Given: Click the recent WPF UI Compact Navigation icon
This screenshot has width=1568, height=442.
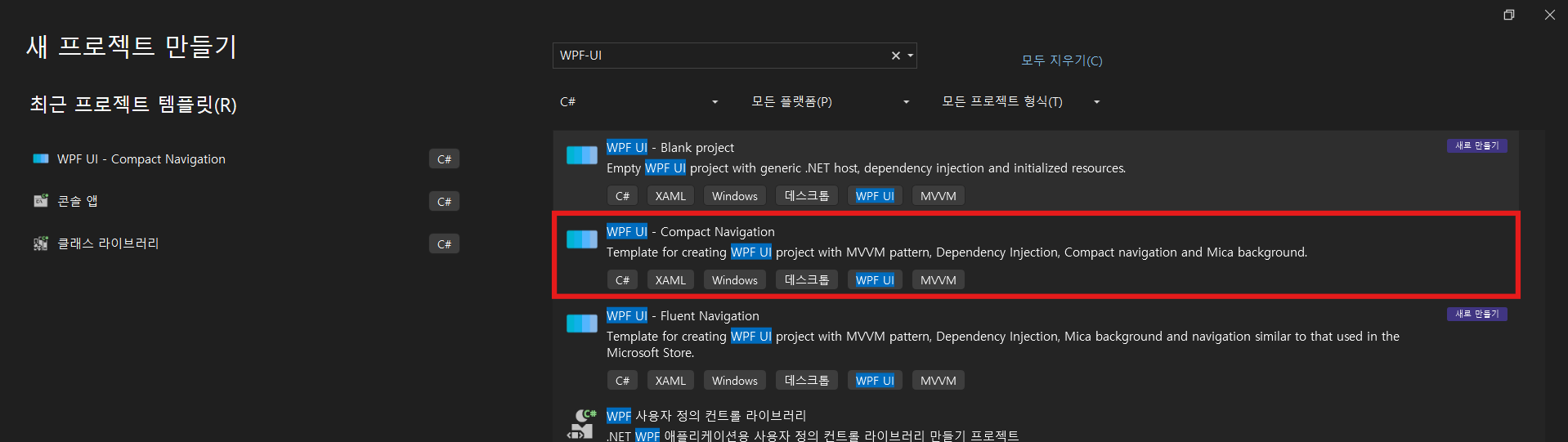Looking at the screenshot, I should (x=41, y=158).
